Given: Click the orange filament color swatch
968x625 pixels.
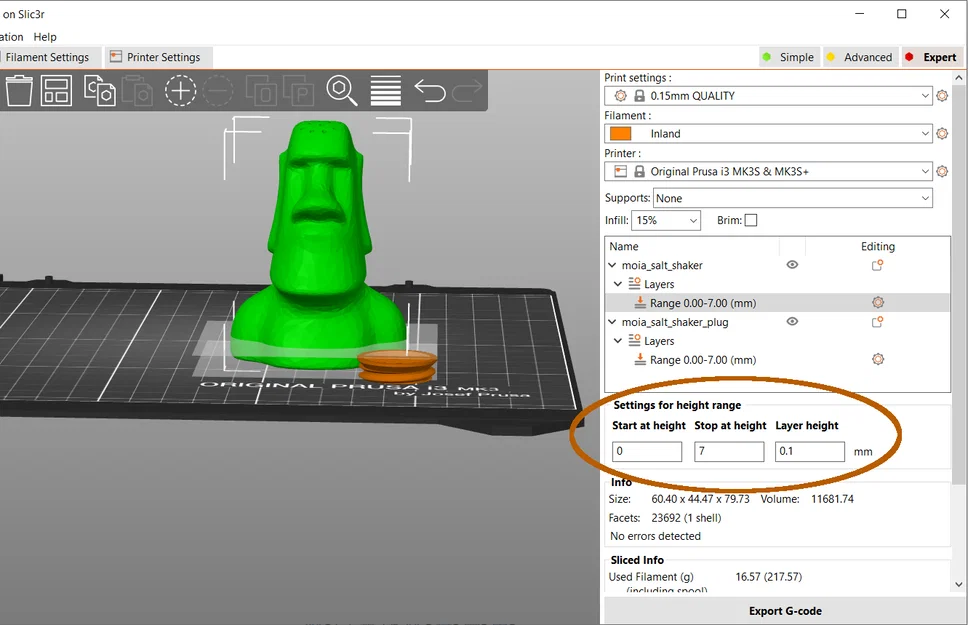Looking at the screenshot, I should 620,133.
